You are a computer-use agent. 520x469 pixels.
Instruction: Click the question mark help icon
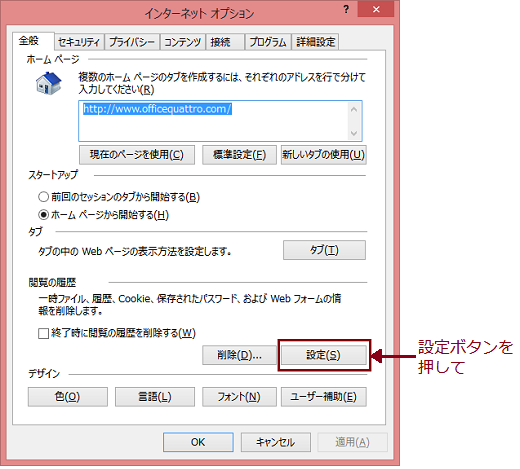tap(346, 9)
